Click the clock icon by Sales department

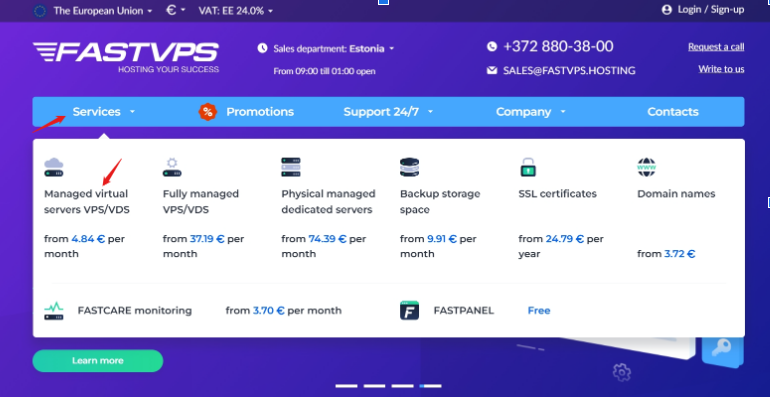(x=263, y=48)
